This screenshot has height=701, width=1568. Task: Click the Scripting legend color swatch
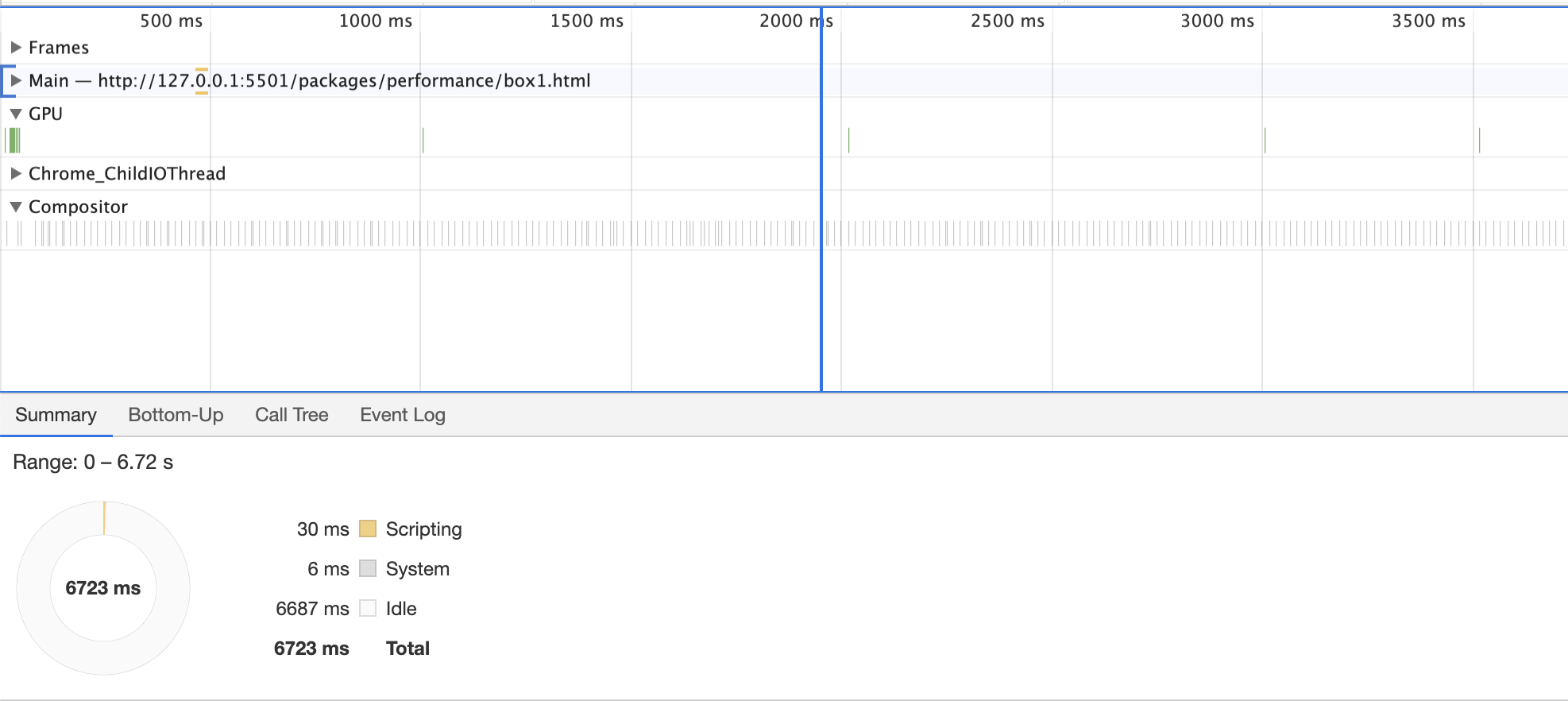(x=368, y=529)
